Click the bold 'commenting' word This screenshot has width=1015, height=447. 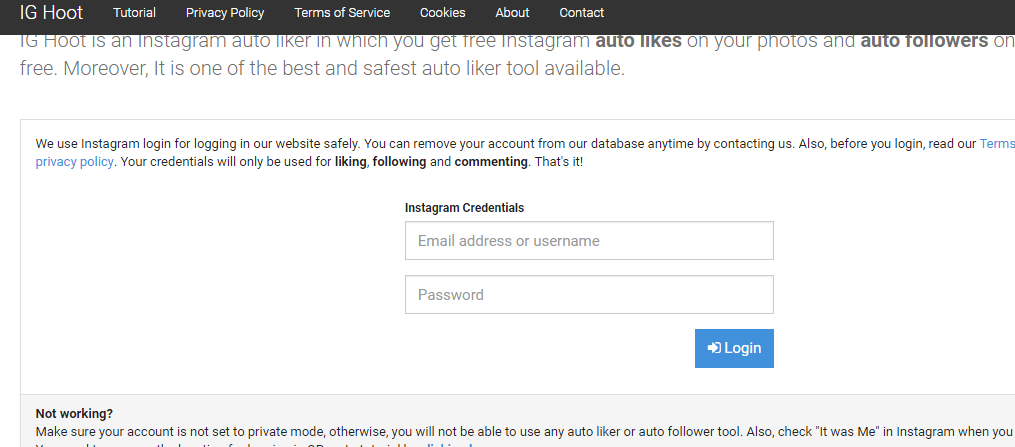click(491, 162)
